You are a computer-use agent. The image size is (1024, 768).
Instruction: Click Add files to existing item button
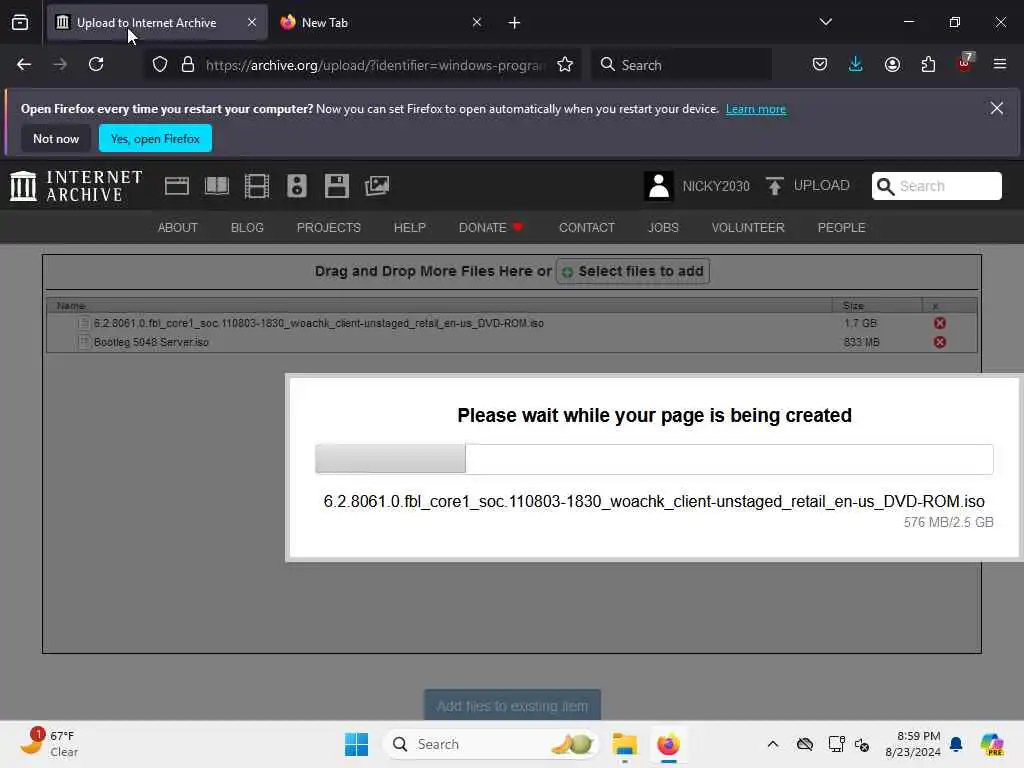point(513,706)
